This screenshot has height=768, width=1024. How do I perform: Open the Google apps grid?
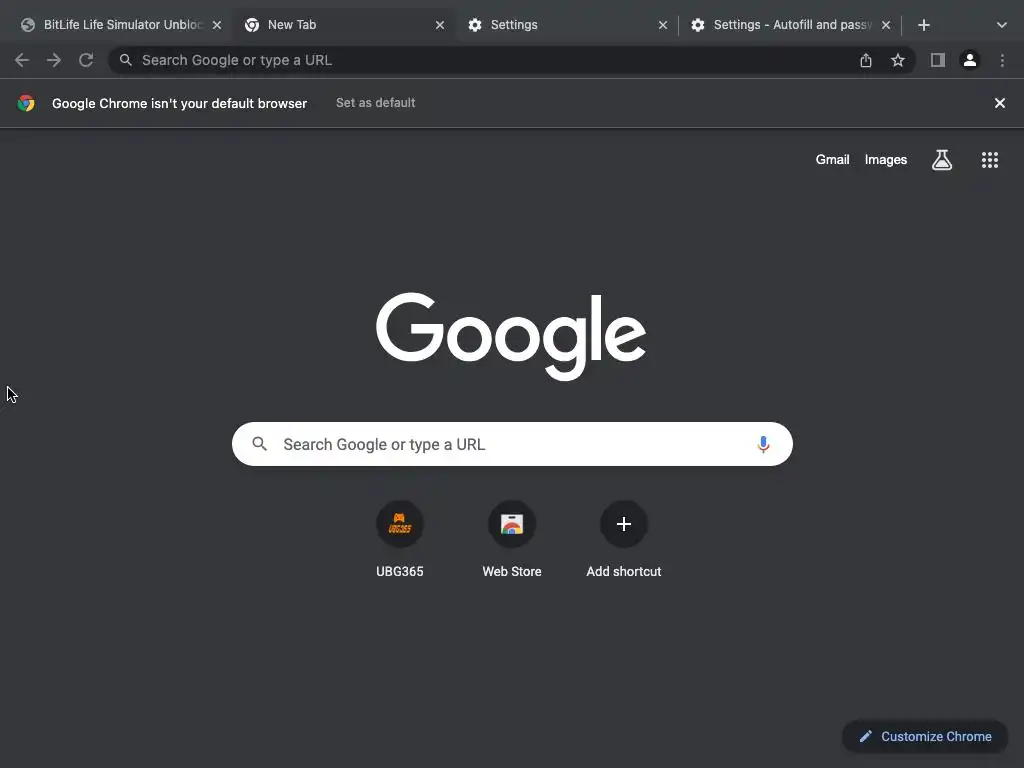(989, 160)
